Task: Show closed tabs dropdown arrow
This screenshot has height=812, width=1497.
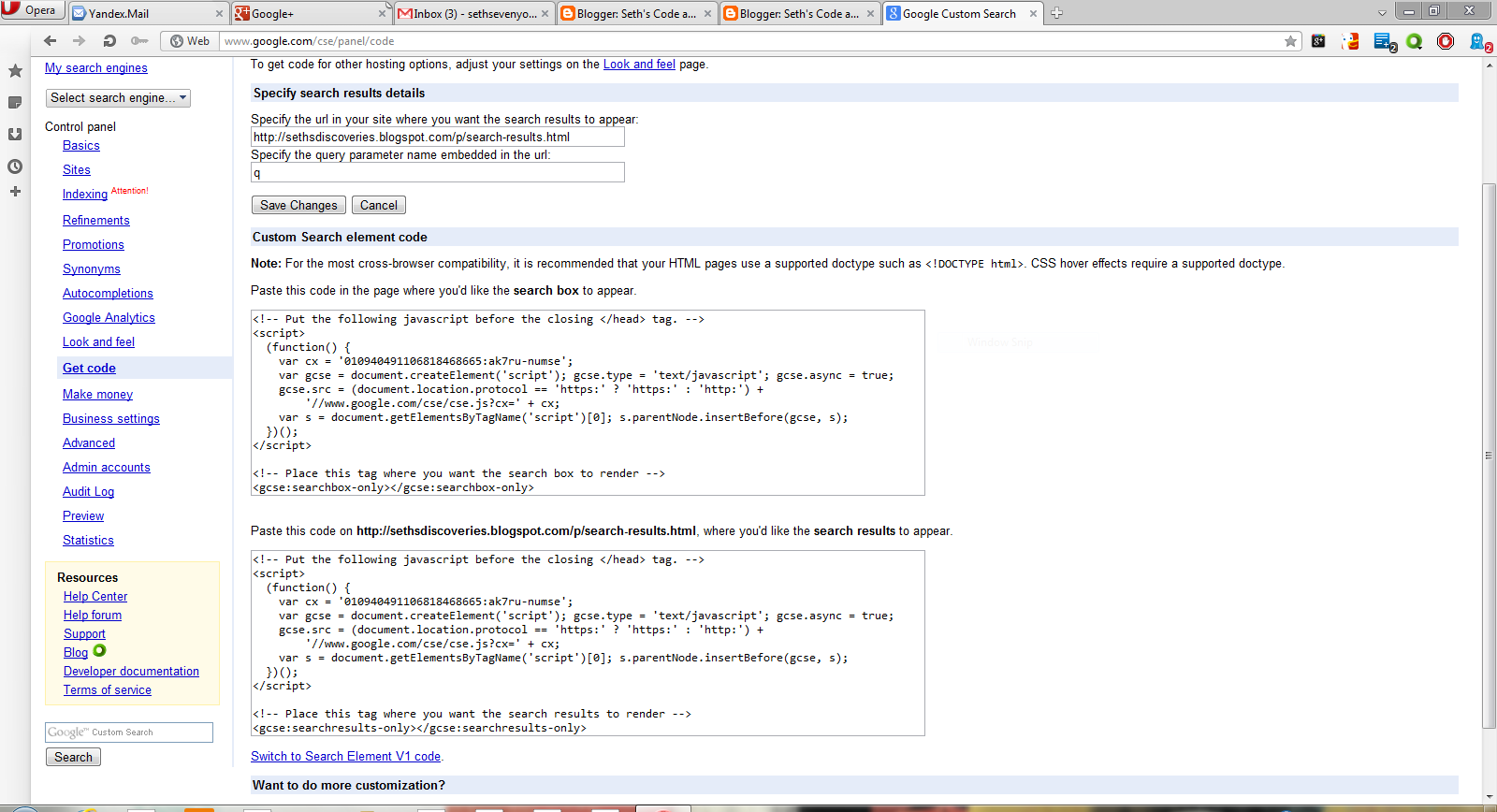Action: pyautogui.click(x=1382, y=13)
